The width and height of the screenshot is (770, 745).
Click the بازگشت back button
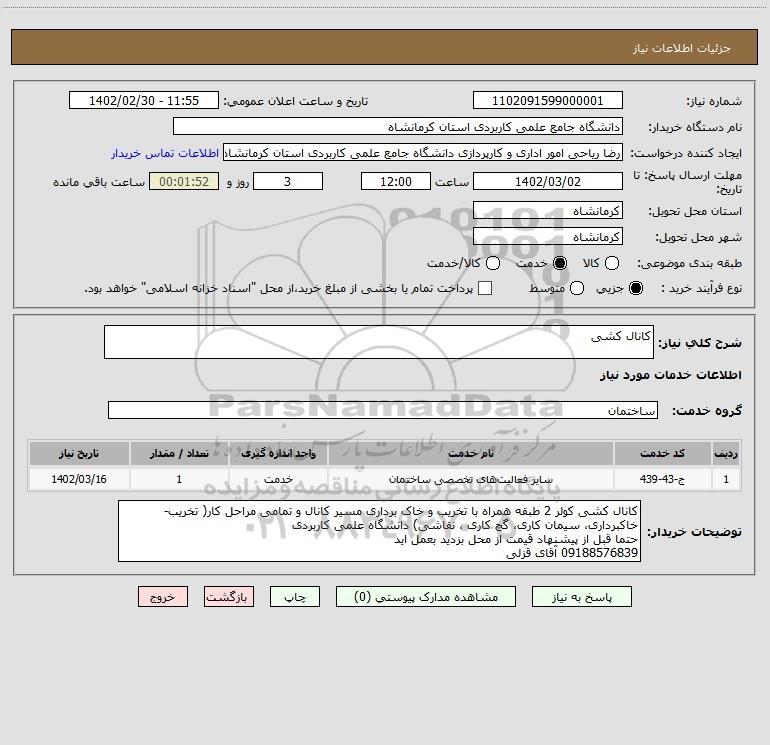point(229,597)
